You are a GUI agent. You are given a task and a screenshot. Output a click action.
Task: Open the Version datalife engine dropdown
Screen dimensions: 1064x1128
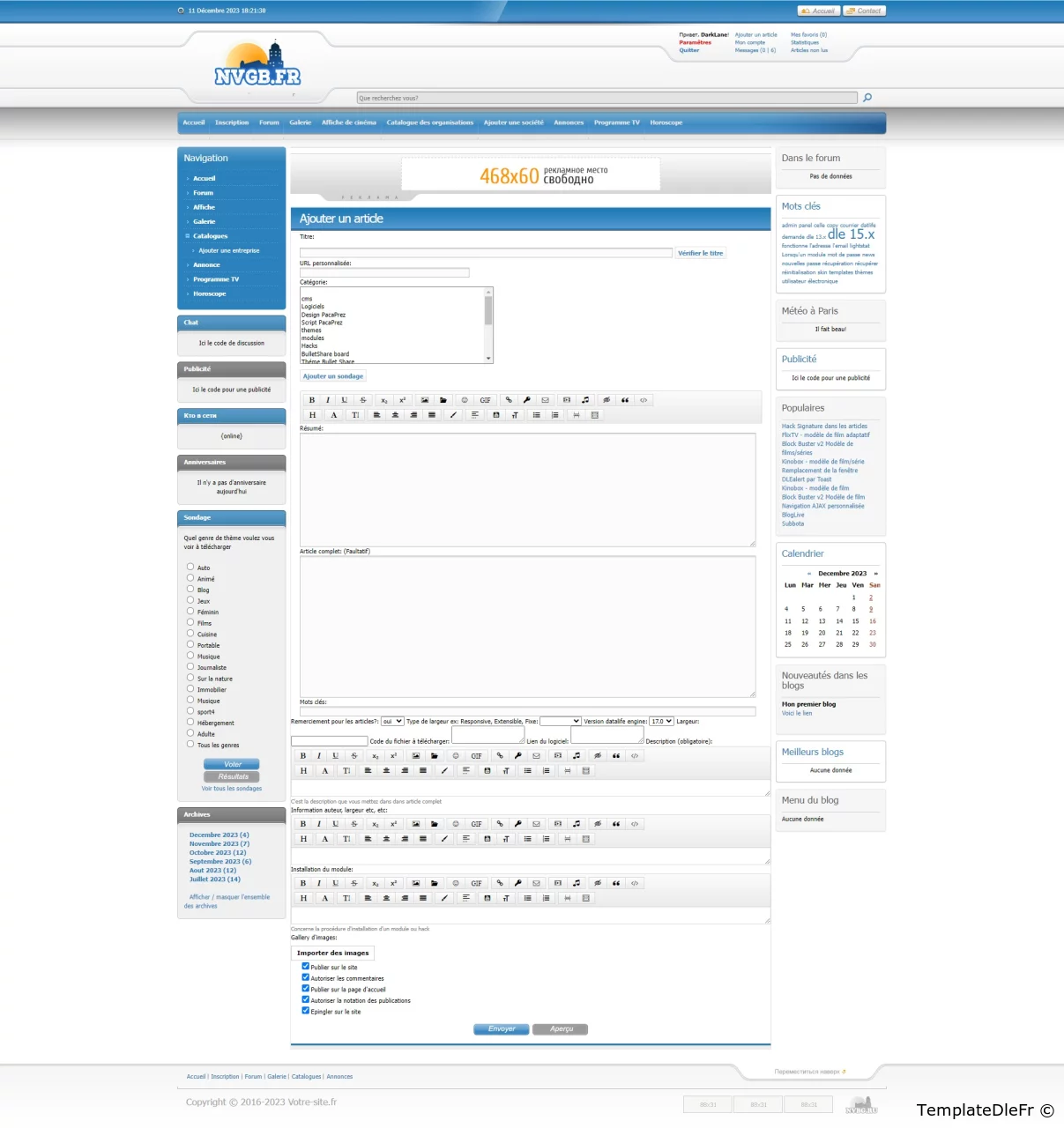coord(661,721)
